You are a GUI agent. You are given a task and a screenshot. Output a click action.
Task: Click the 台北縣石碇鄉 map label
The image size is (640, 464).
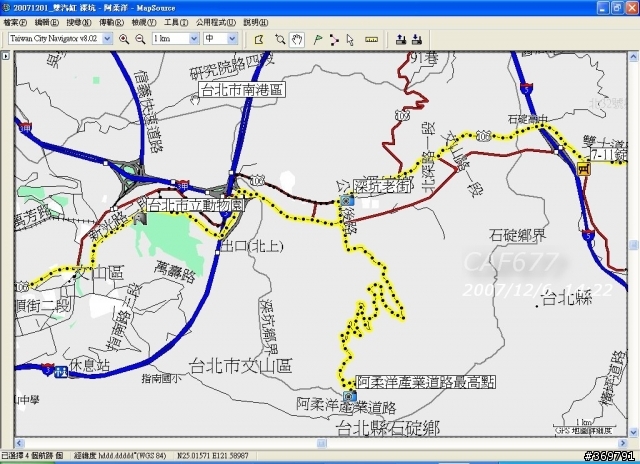point(388,428)
